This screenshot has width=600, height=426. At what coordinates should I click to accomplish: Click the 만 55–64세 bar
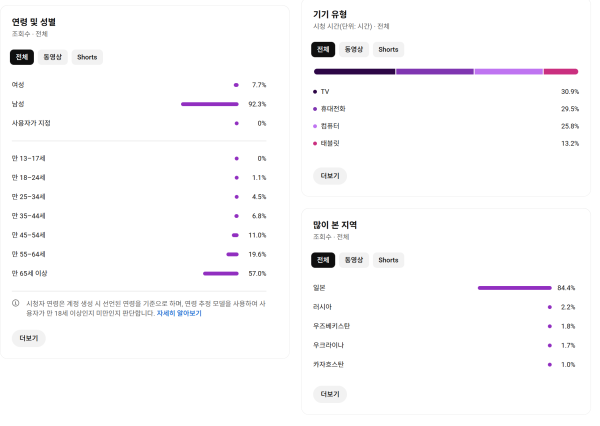(x=233, y=255)
